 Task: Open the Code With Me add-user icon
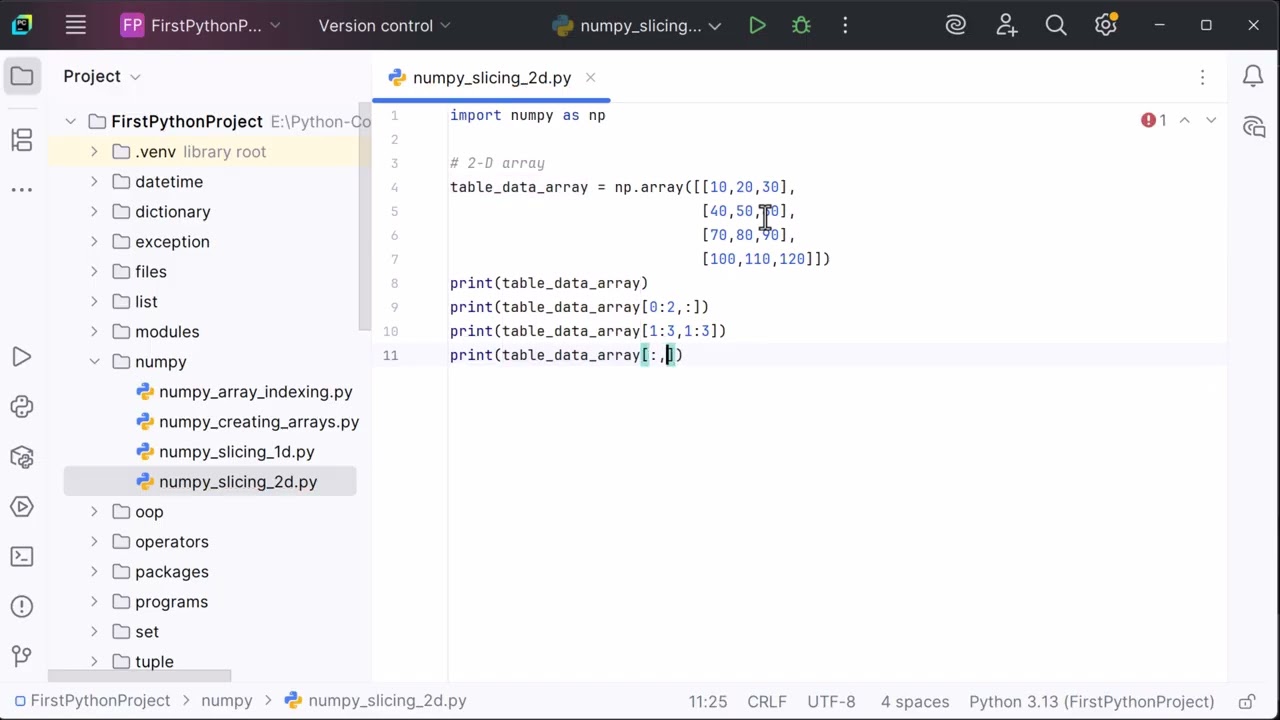[1006, 26]
